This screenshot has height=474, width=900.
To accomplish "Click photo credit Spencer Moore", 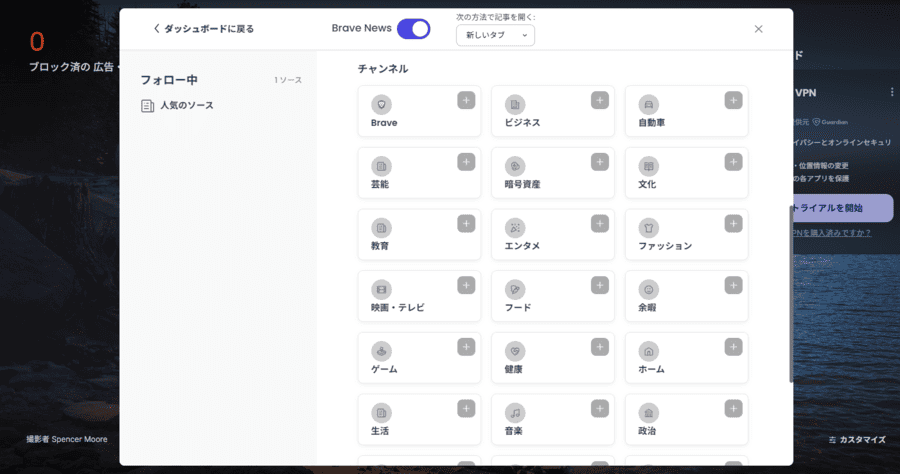I will coord(67,439).
